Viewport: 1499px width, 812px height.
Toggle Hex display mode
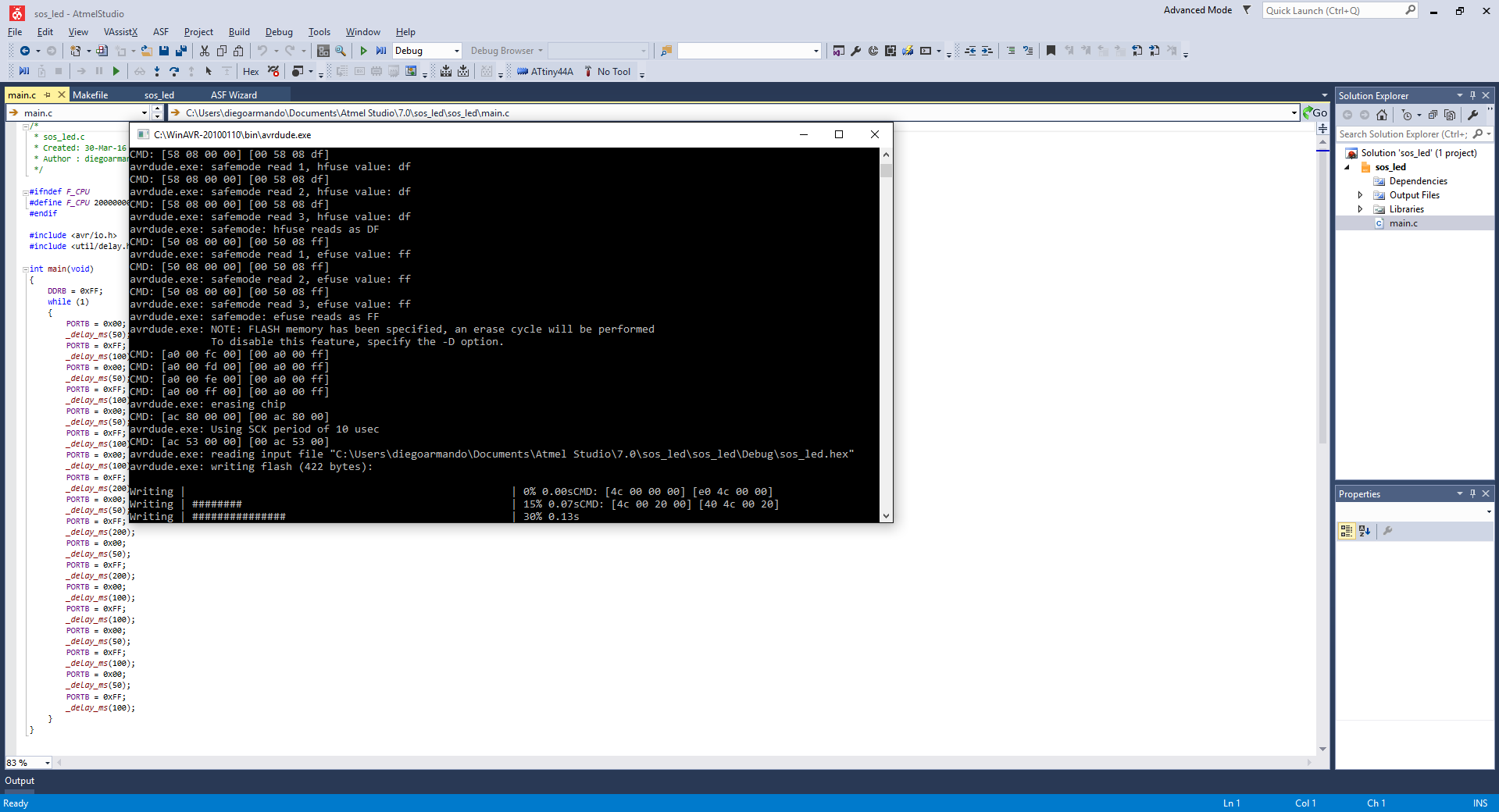pos(251,72)
